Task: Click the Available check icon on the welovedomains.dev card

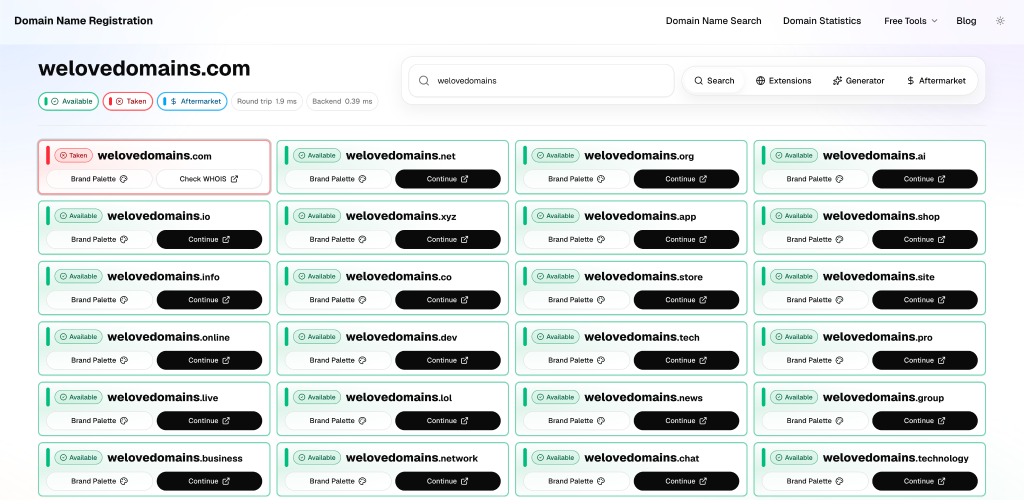Action: (x=302, y=337)
